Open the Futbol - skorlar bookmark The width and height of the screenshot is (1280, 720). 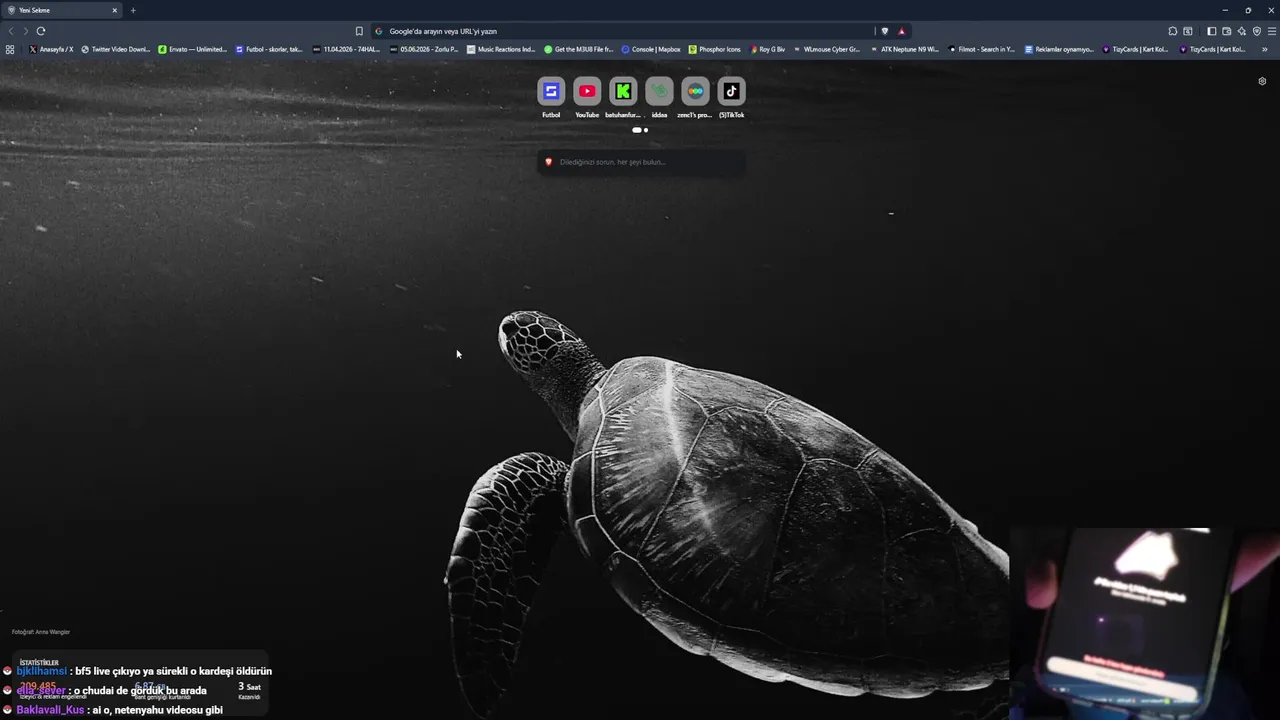point(269,49)
